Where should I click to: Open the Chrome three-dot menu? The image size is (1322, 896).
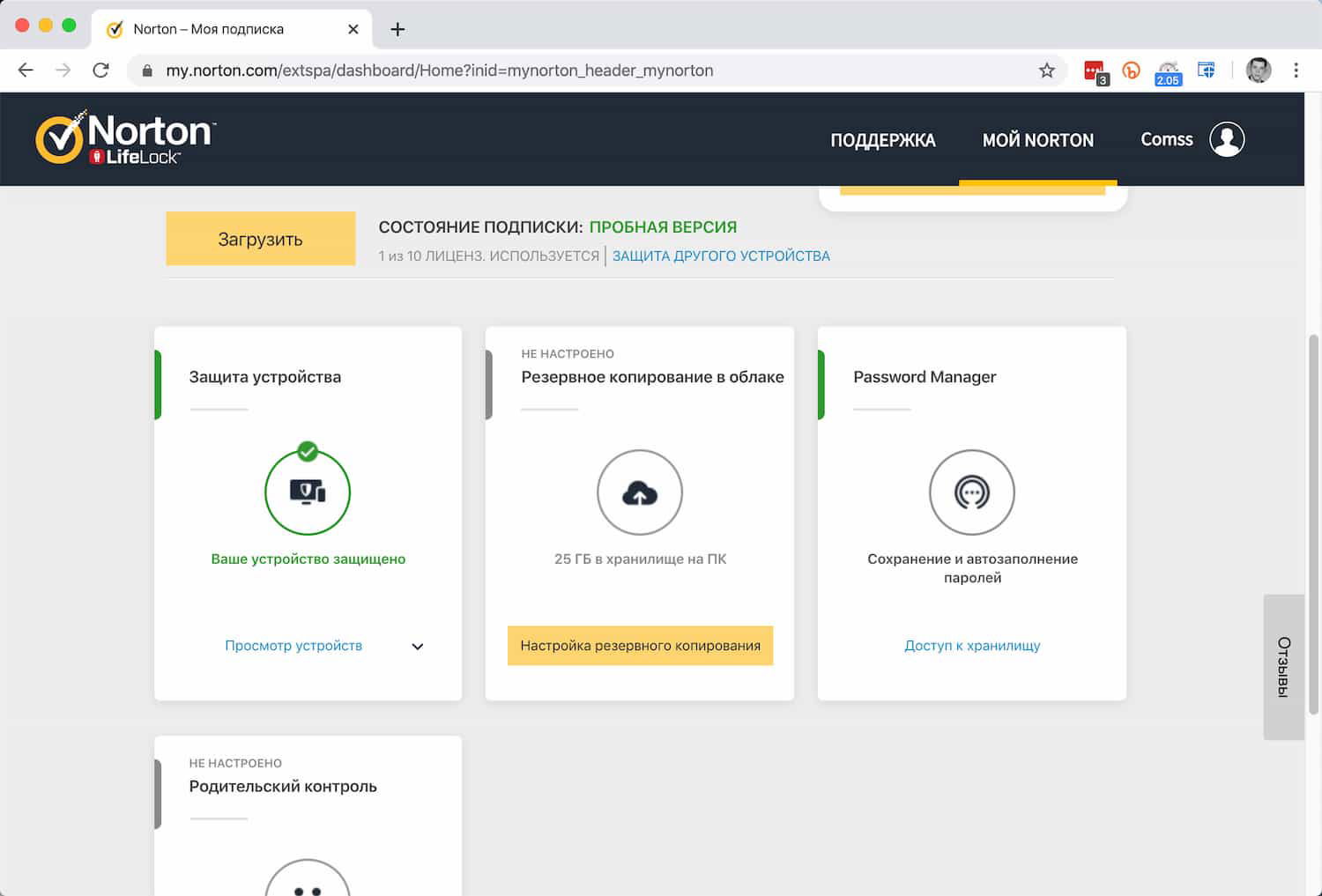tap(1296, 70)
